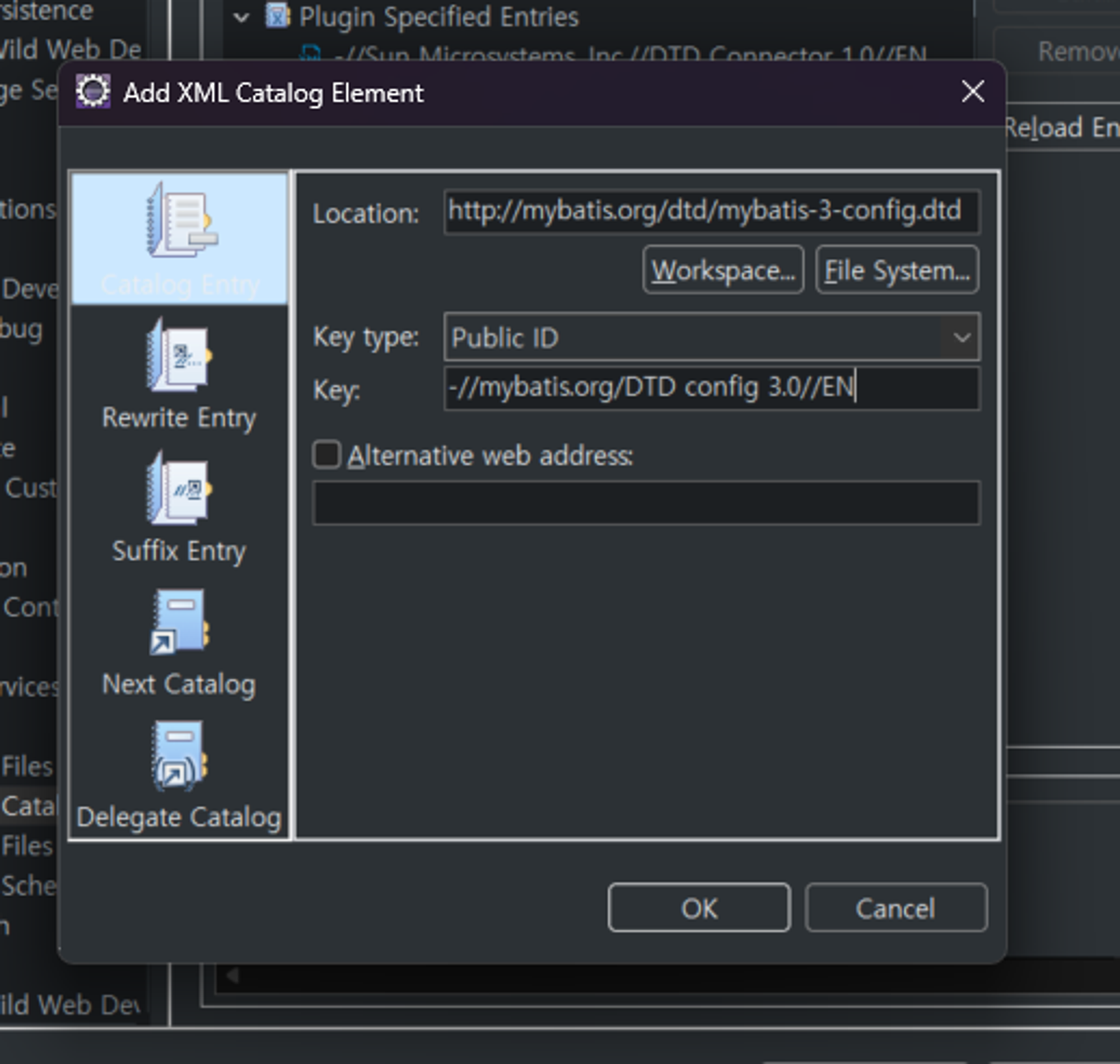Collapse the Plugin Specified Entries tree node

pos(241,17)
